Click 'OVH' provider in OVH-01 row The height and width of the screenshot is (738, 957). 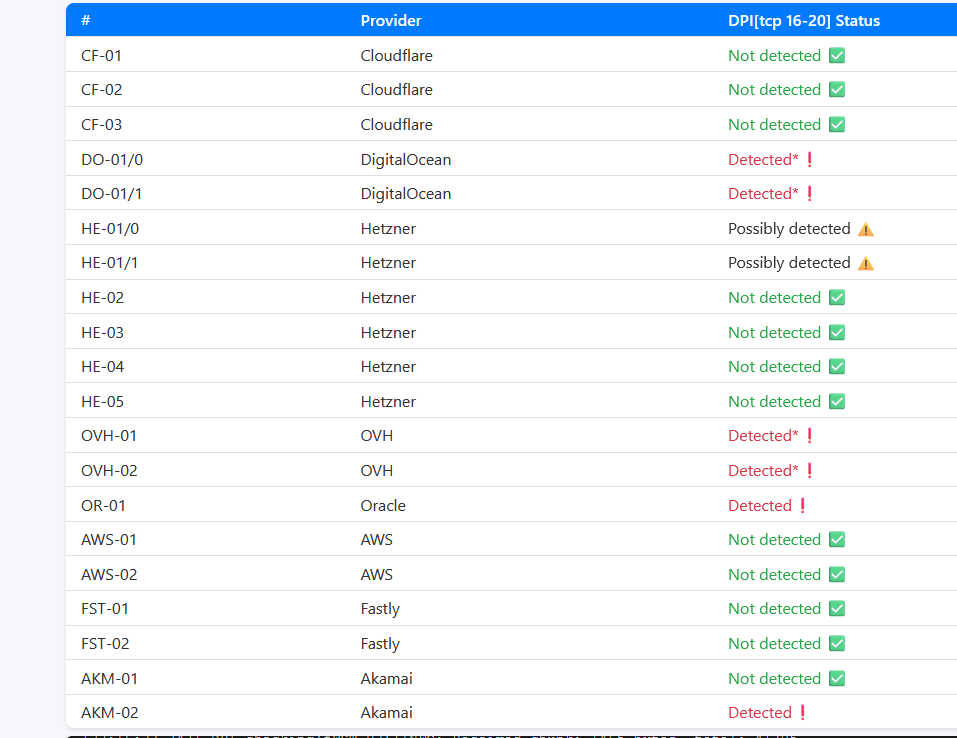coord(377,436)
